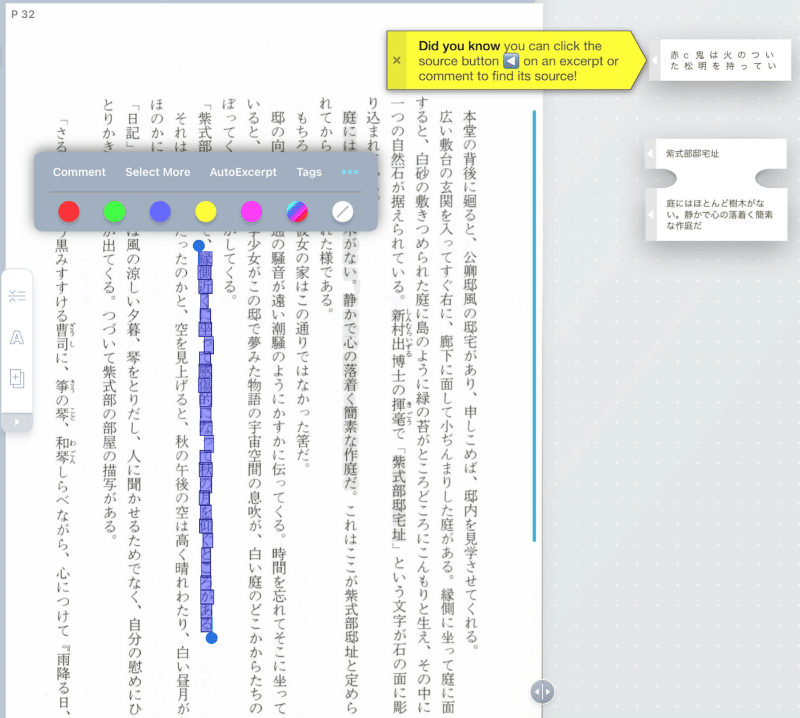Open the excerpt outline icon in left sidebar

(16, 294)
